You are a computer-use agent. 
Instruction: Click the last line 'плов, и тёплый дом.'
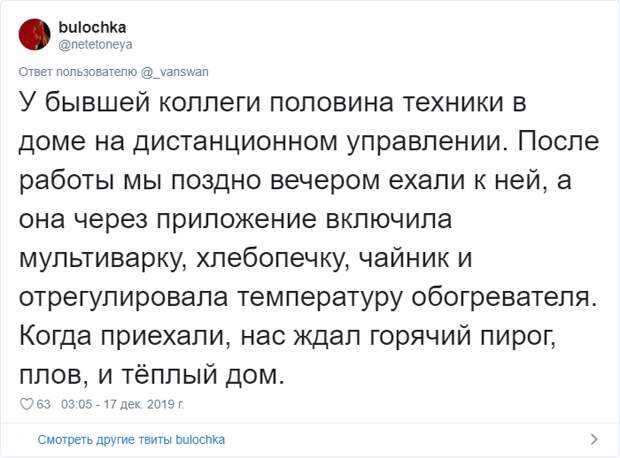[152, 375]
